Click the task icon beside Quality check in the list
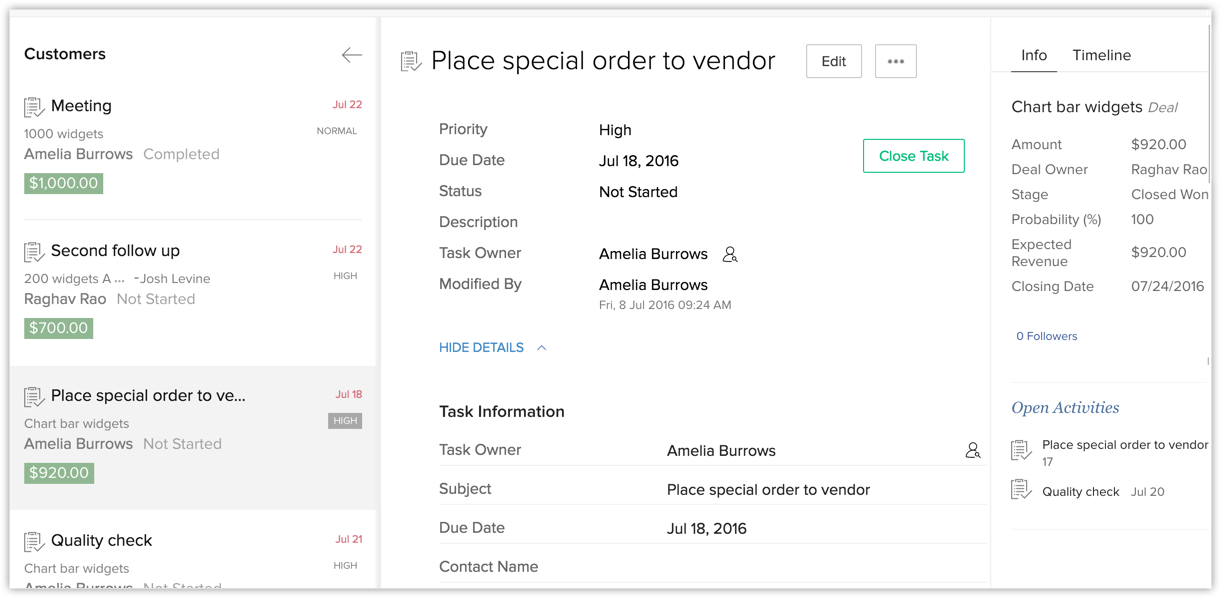The image size is (1221, 598). click(x=34, y=542)
